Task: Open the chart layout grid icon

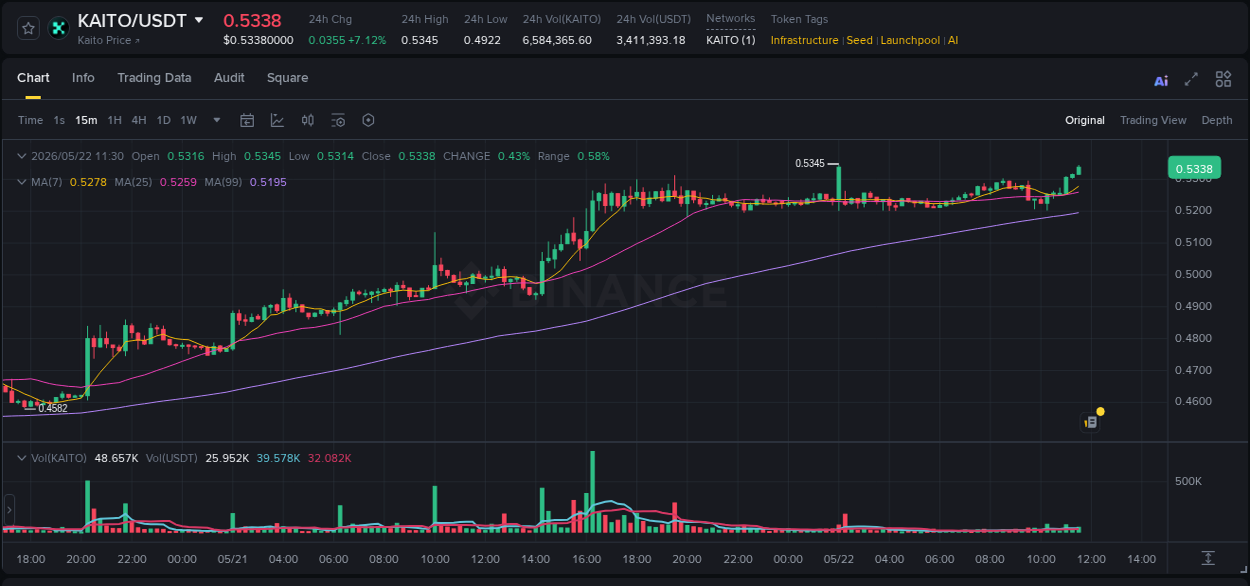Action: pos(1223,79)
